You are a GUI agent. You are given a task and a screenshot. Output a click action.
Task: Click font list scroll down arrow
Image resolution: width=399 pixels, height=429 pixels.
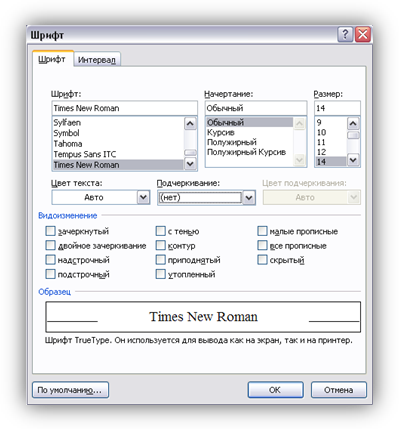[x=190, y=164]
